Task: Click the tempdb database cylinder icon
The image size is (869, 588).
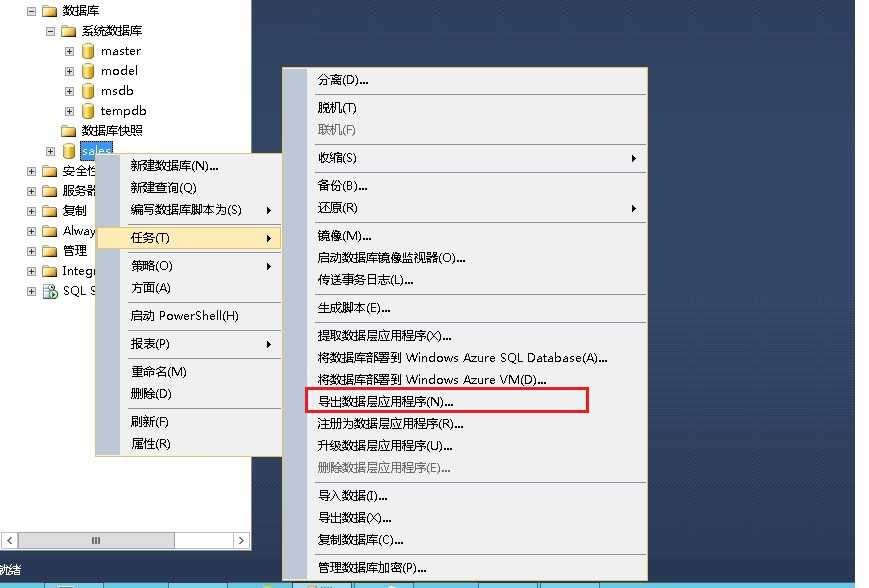Action: click(x=88, y=111)
